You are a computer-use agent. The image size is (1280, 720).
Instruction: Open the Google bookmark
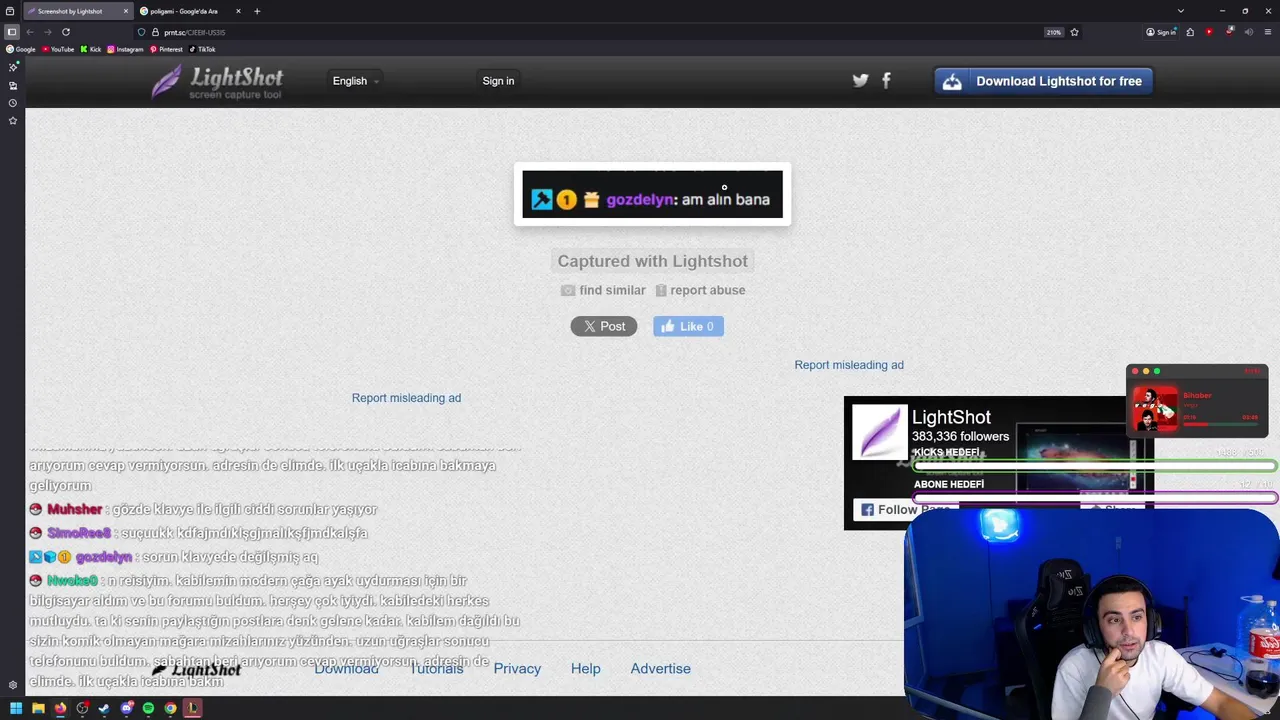(21, 49)
